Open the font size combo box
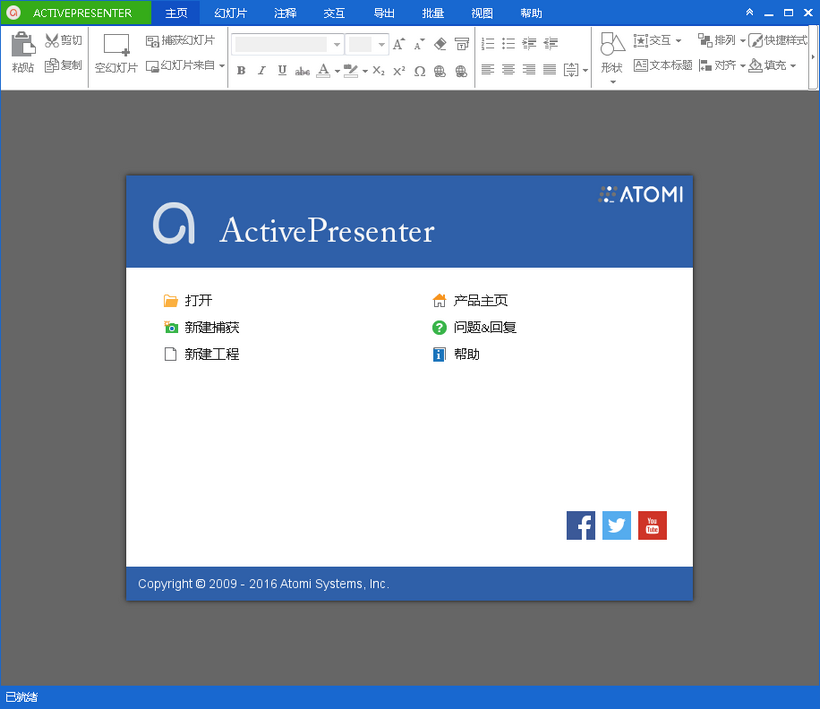This screenshot has height=709, width=820. (x=367, y=44)
